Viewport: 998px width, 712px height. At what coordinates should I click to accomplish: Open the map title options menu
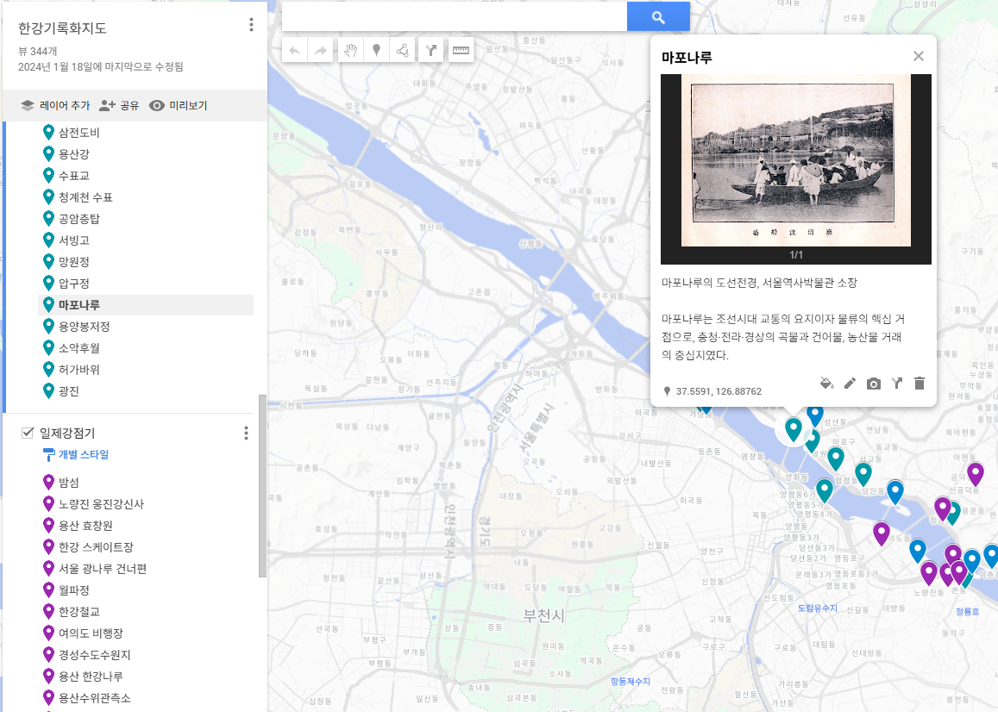point(251,26)
